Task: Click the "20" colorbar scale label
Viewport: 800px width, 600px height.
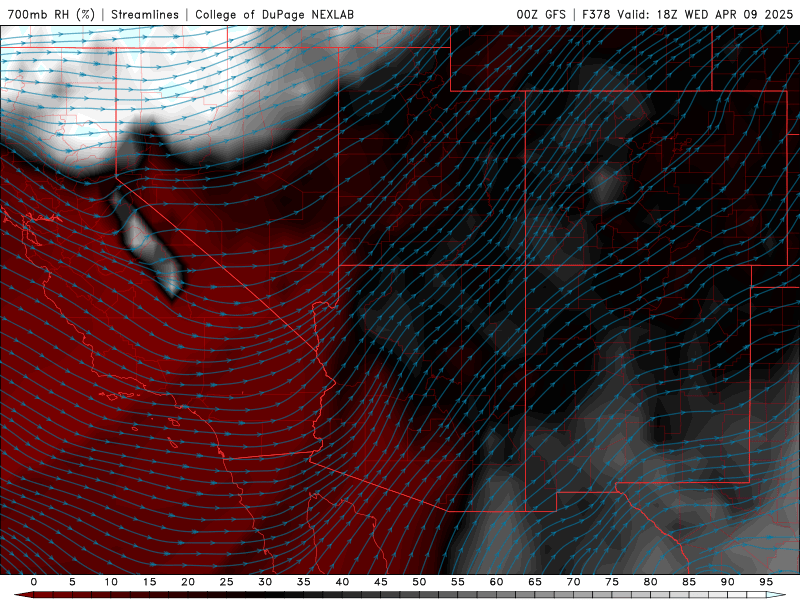Action: click(x=188, y=582)
